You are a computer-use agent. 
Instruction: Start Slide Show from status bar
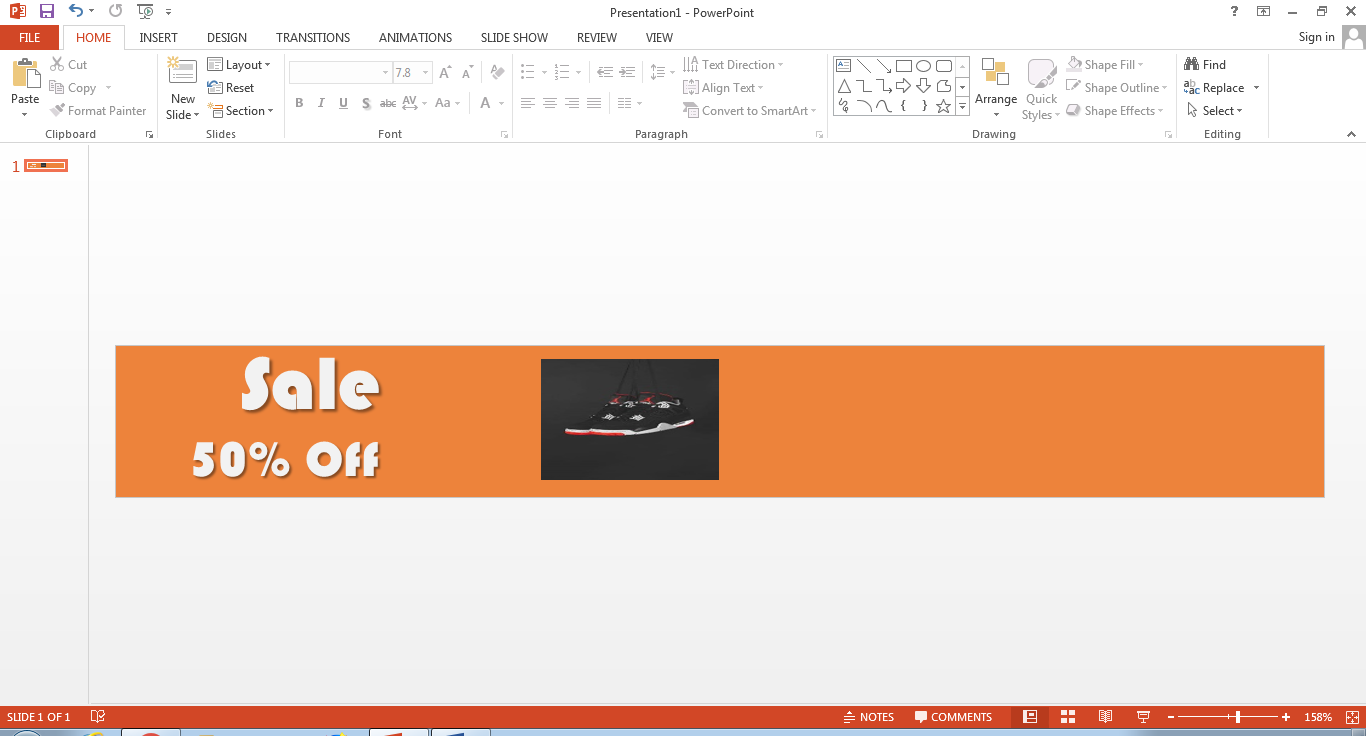[1142, 716]
